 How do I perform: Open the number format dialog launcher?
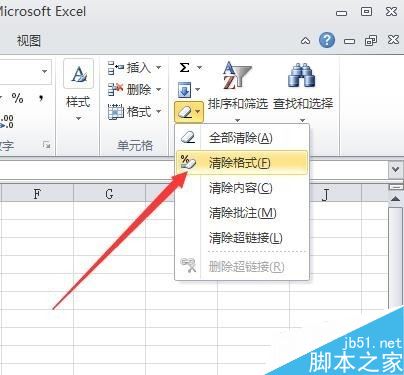coord(46,145)
